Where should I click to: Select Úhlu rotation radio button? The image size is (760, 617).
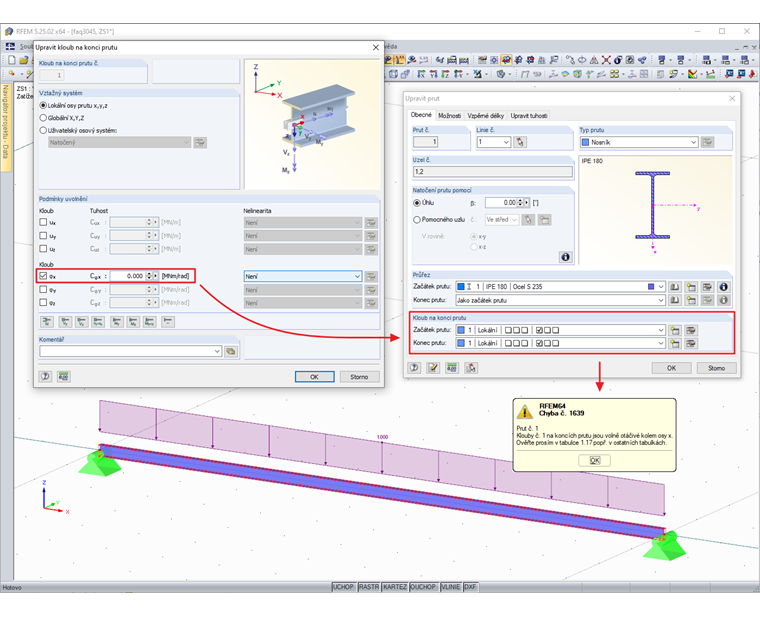pos(417,203)
